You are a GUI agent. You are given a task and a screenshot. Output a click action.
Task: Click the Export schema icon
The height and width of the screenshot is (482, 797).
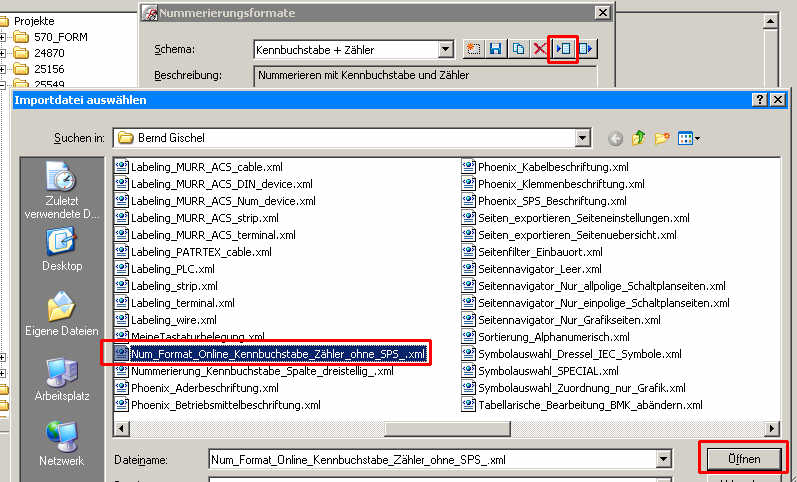tap(586, 49)
